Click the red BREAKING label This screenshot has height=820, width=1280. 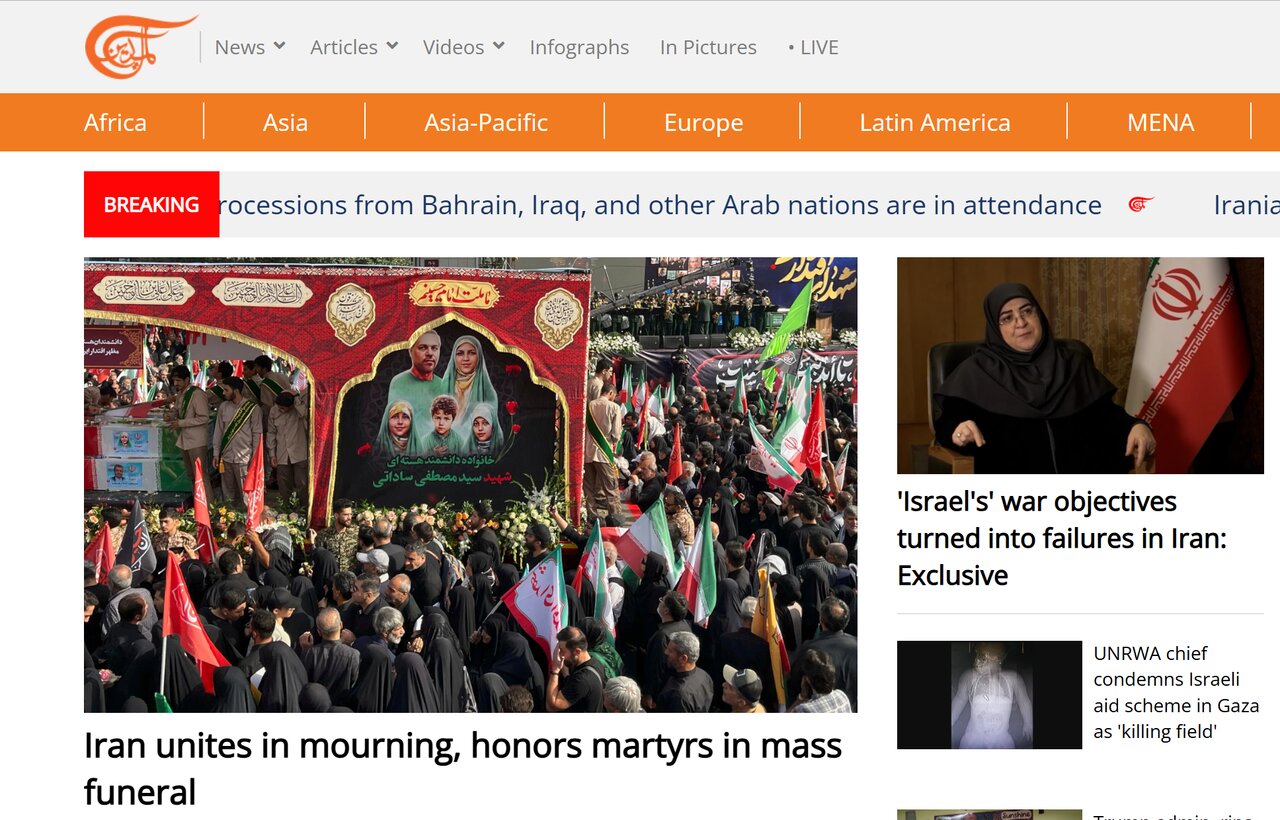point(151,204)
